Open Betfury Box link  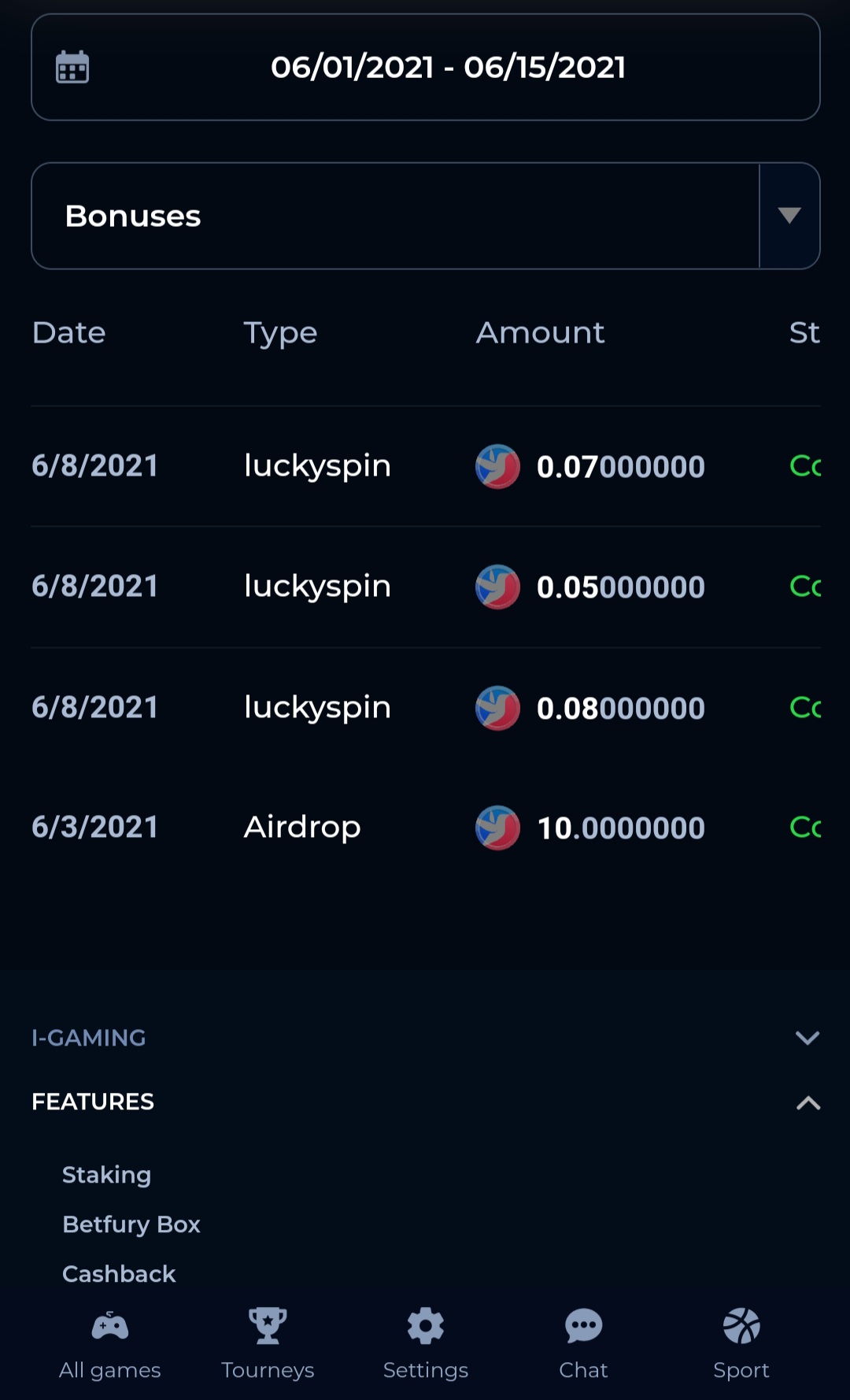[131, 1224]
